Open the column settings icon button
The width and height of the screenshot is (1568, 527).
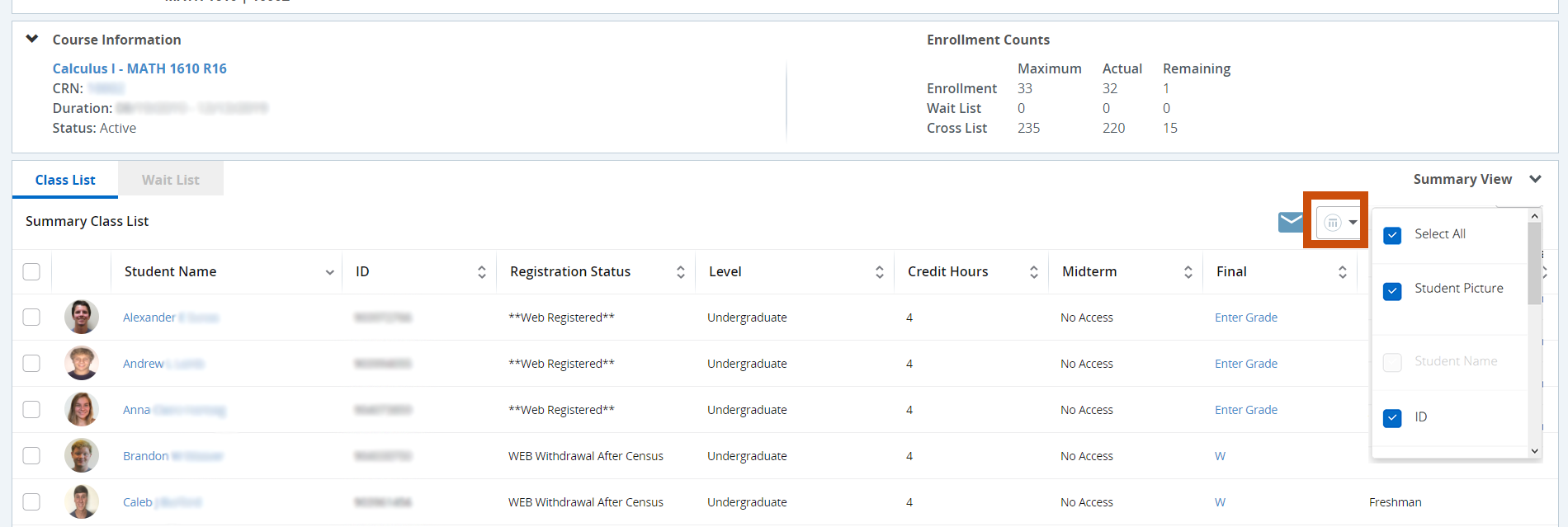pyautogui.click(x=1338, y=222)
